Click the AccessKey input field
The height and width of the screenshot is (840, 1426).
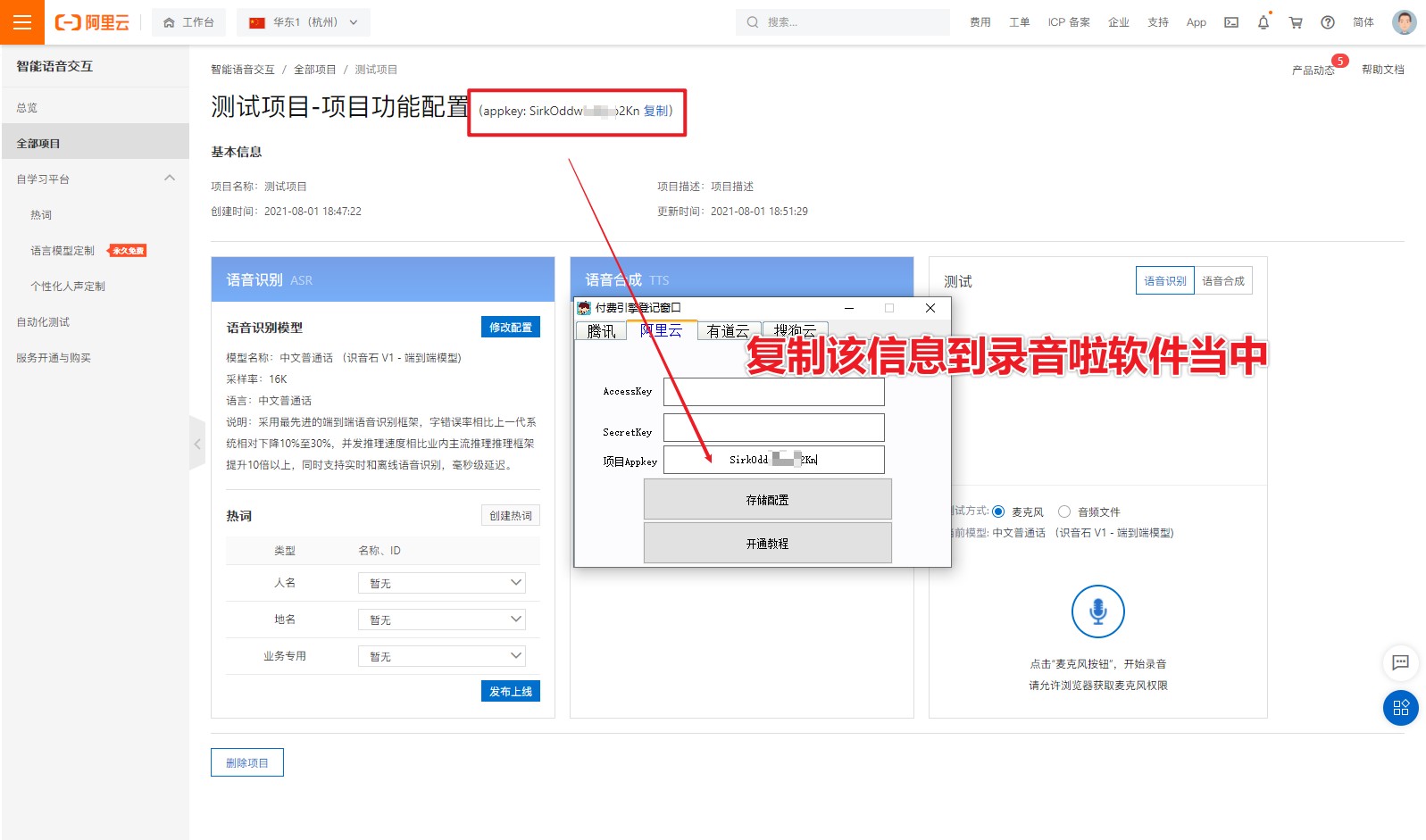click(x=773, y=391)
